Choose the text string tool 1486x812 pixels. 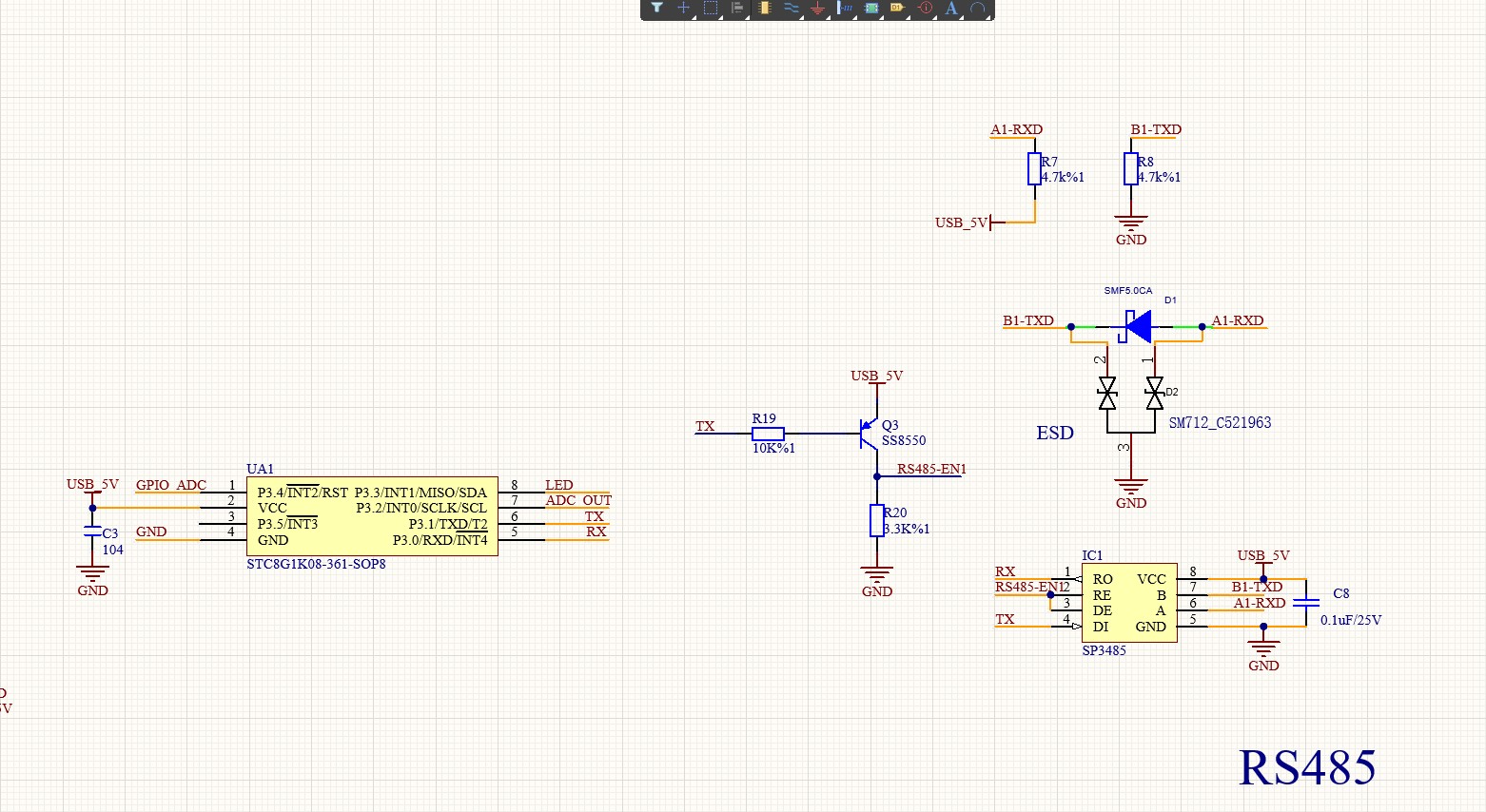point(951,8)
